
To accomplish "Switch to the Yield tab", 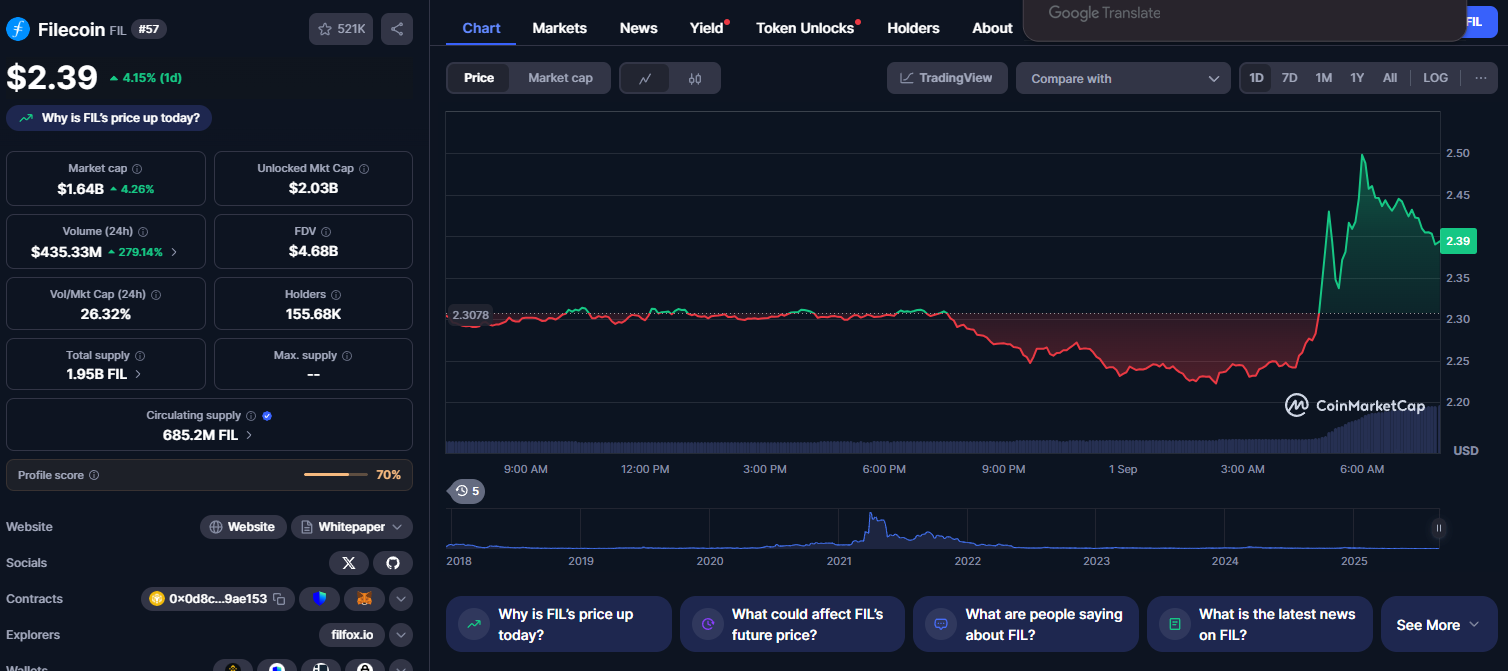I will coord(707,28).
